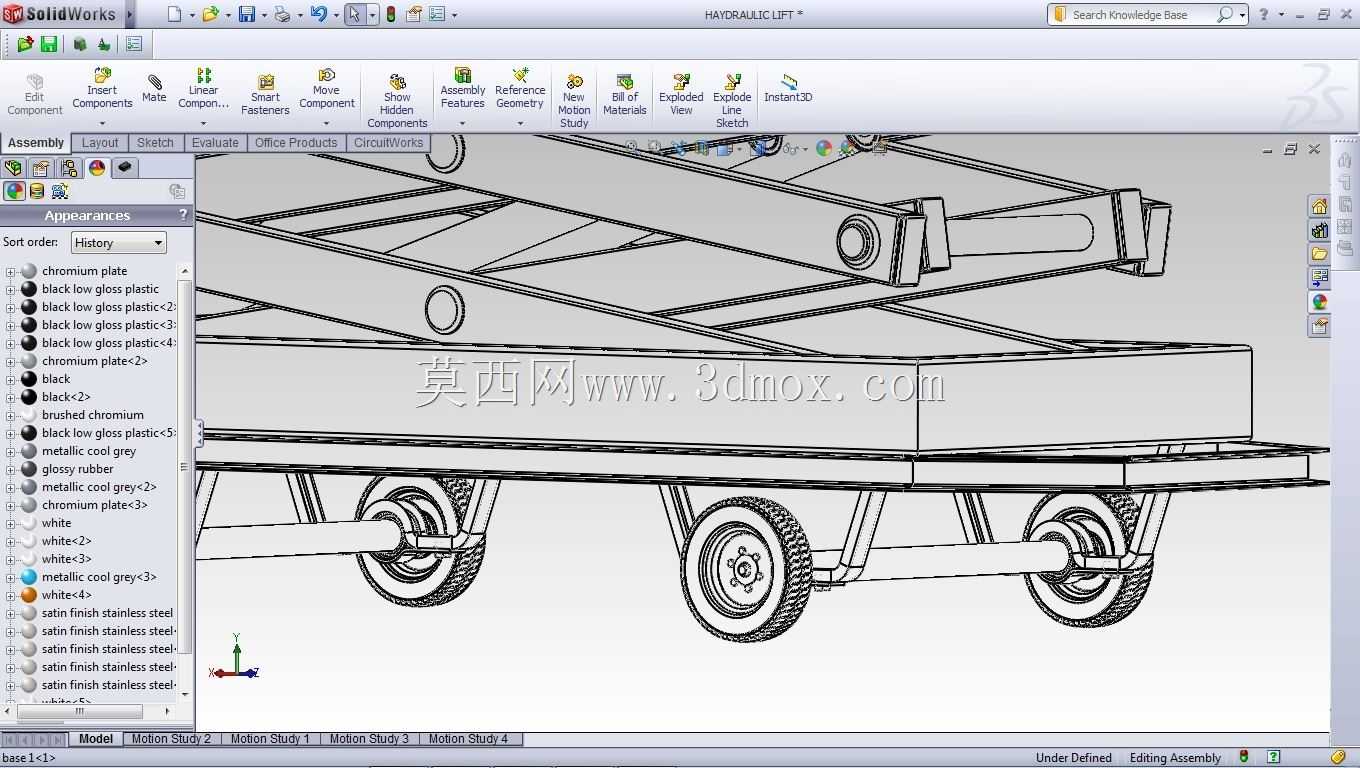The image size is (1360, 768).
Task: Click the Exploded View tool
Action: click(x=681, y=94)
